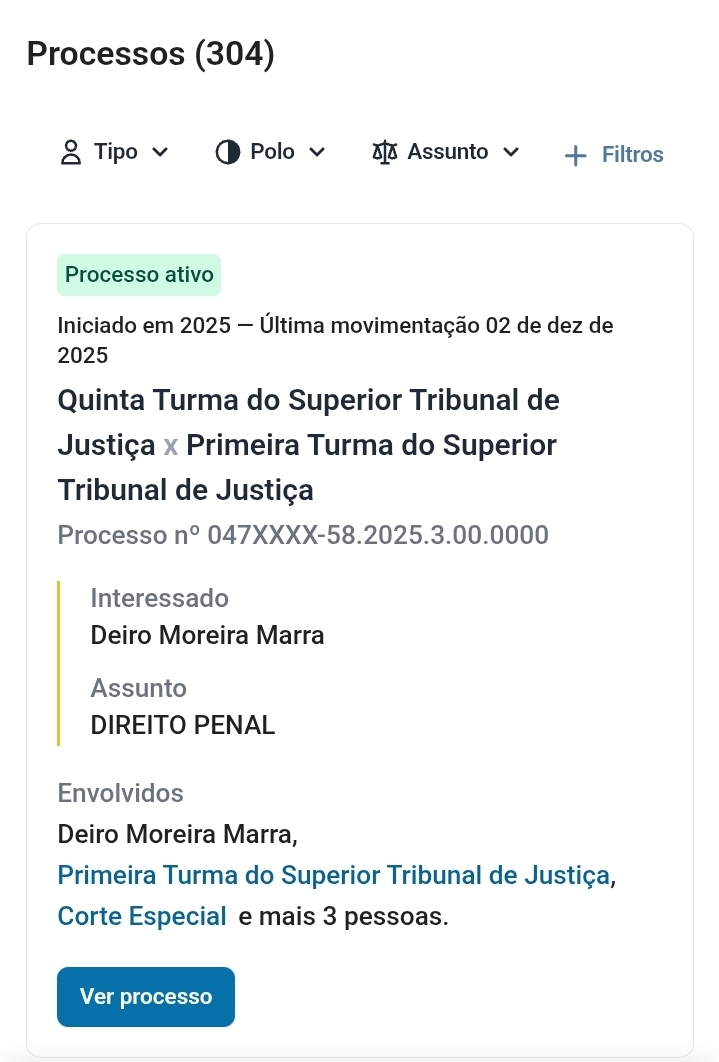This screenshot has height=1062, width=719.
Task: Expand the Assunto dropdown chevron
Action: click(511, 152)
